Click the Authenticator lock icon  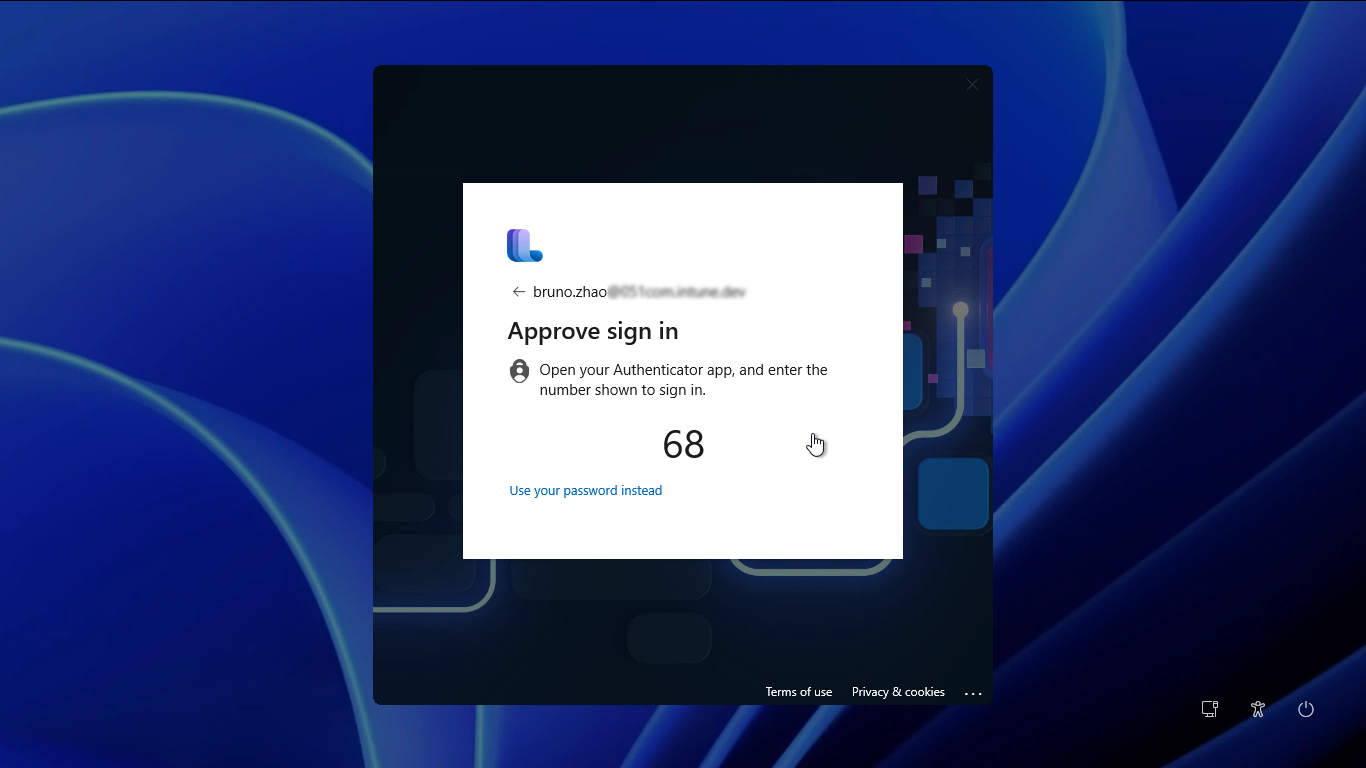tap(519, 371)
